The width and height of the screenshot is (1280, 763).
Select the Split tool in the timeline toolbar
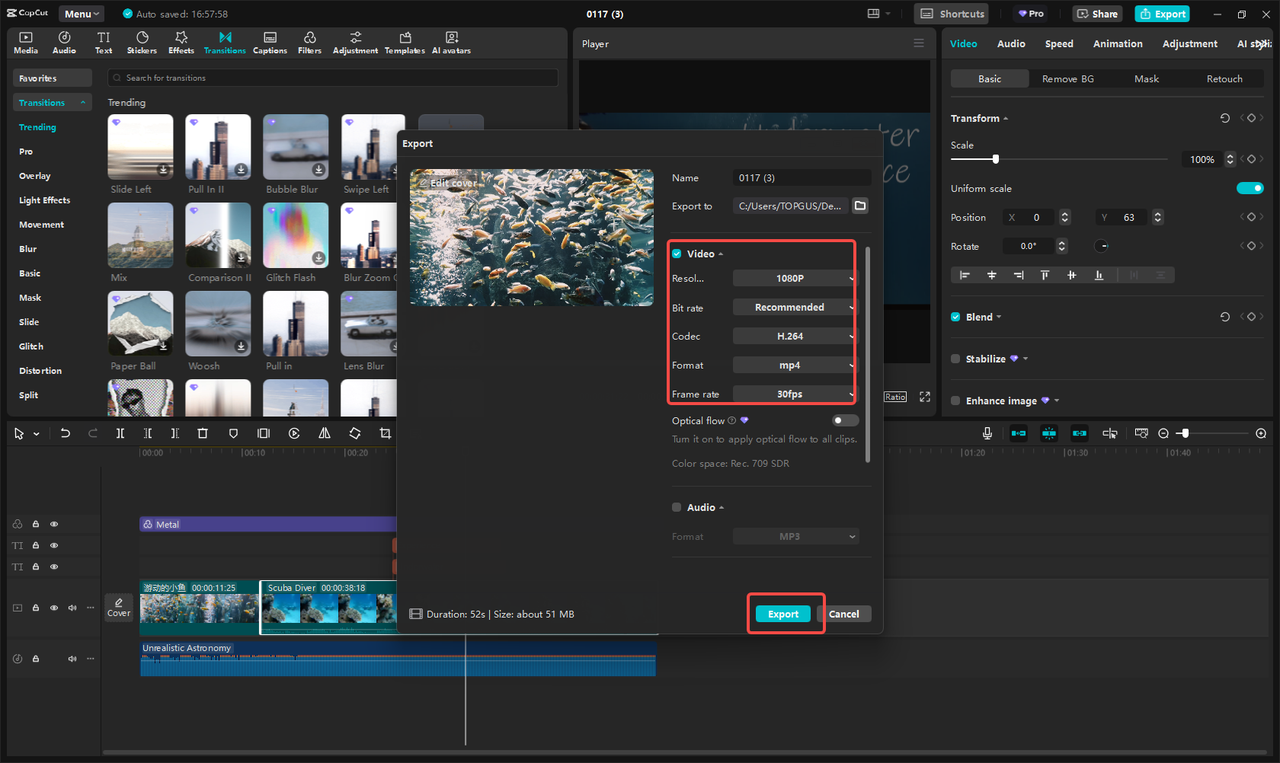[120, 433]
